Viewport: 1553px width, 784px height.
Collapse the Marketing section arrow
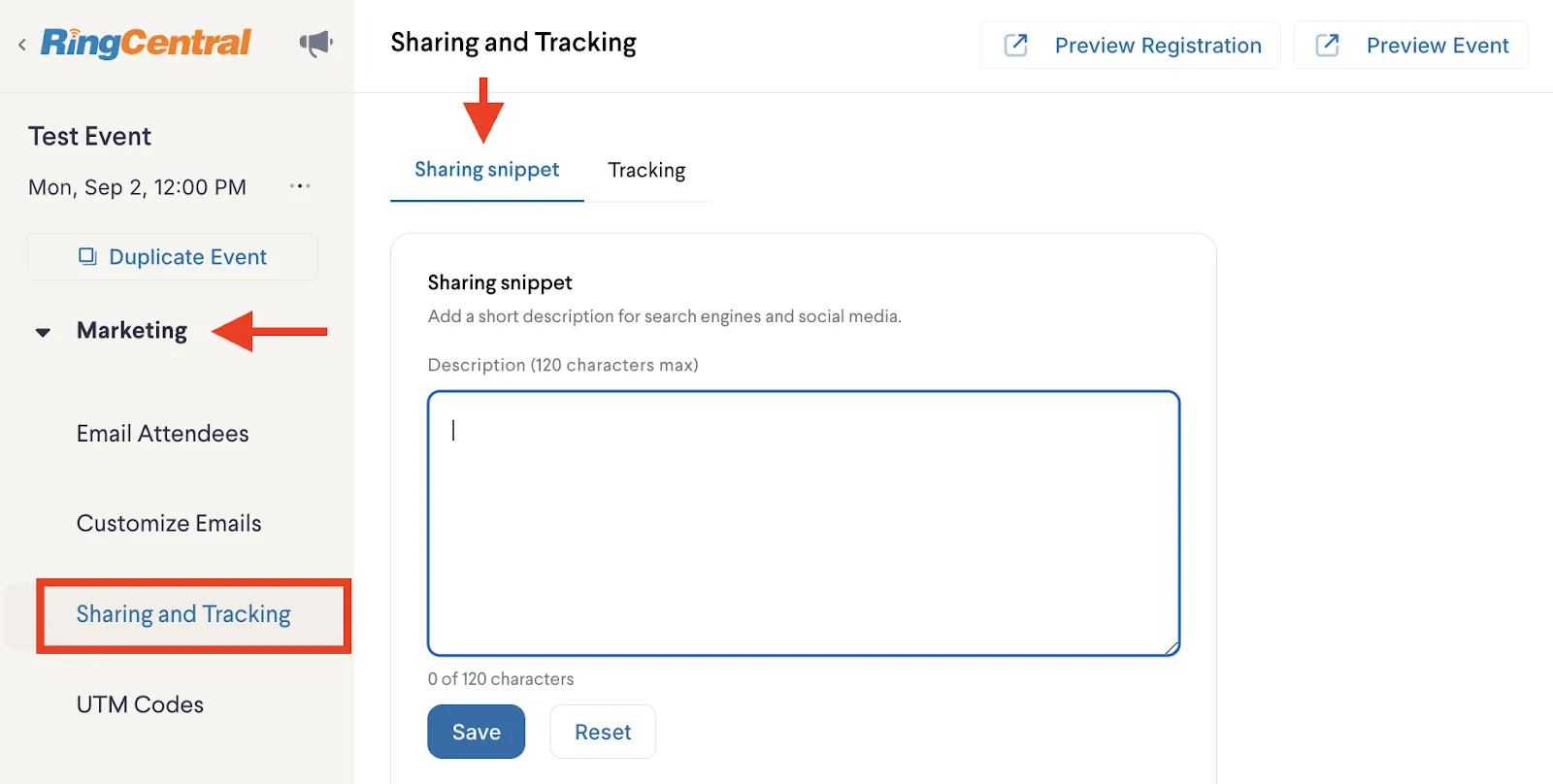pos(43,332)
